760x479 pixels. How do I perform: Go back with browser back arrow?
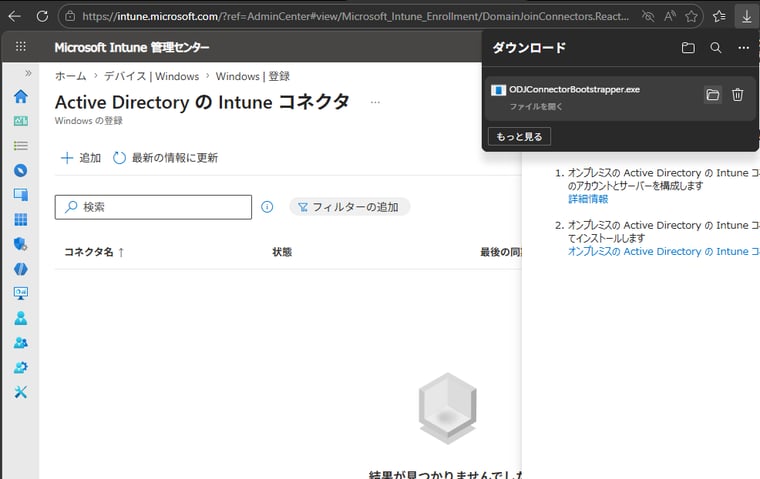15,16
